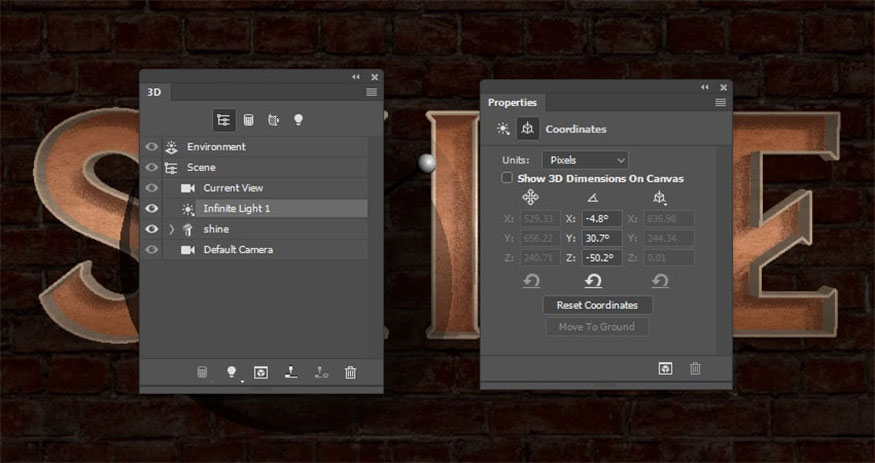This screenshot has width=875, height=463.
Task: Select the 3D panel tab
Action: 154,92
